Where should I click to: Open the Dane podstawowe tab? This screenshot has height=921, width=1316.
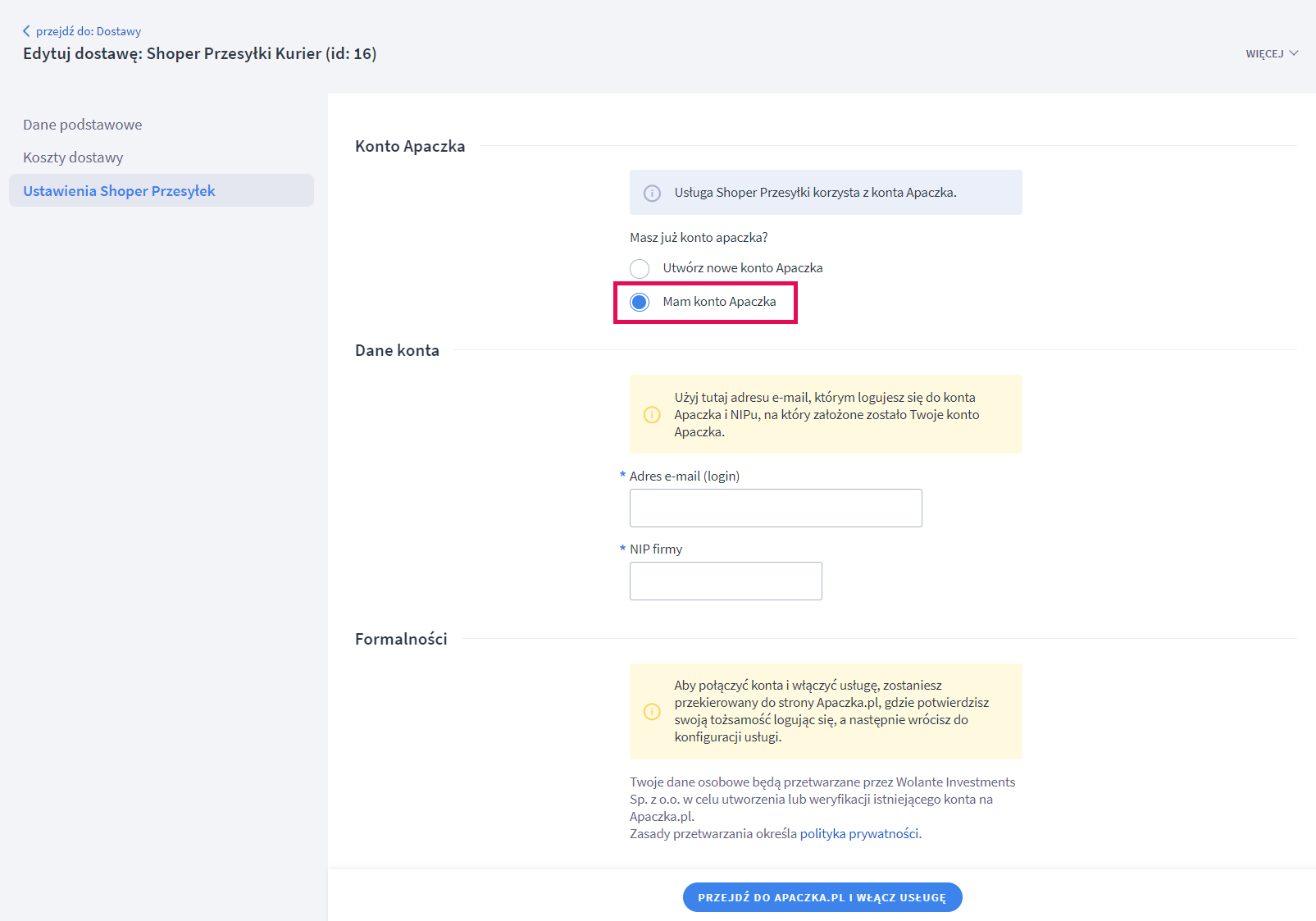83,125
